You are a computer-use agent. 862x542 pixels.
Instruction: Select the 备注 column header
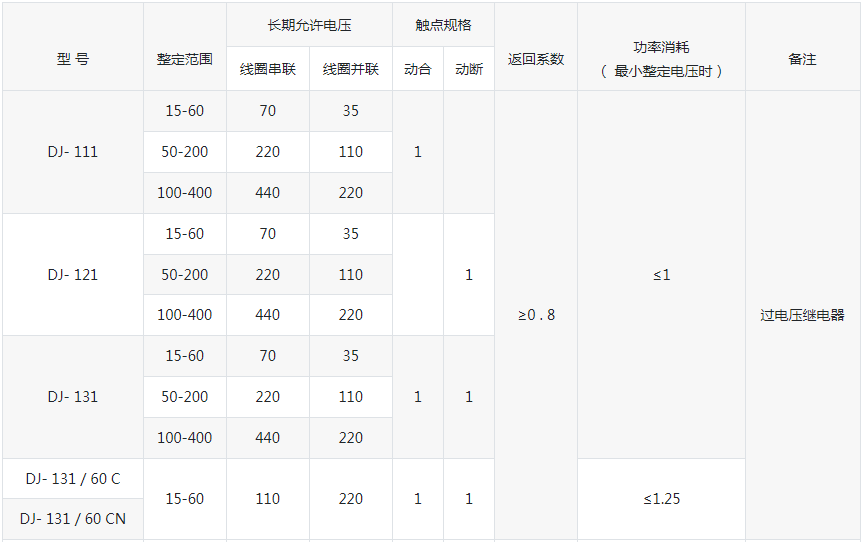802,59
